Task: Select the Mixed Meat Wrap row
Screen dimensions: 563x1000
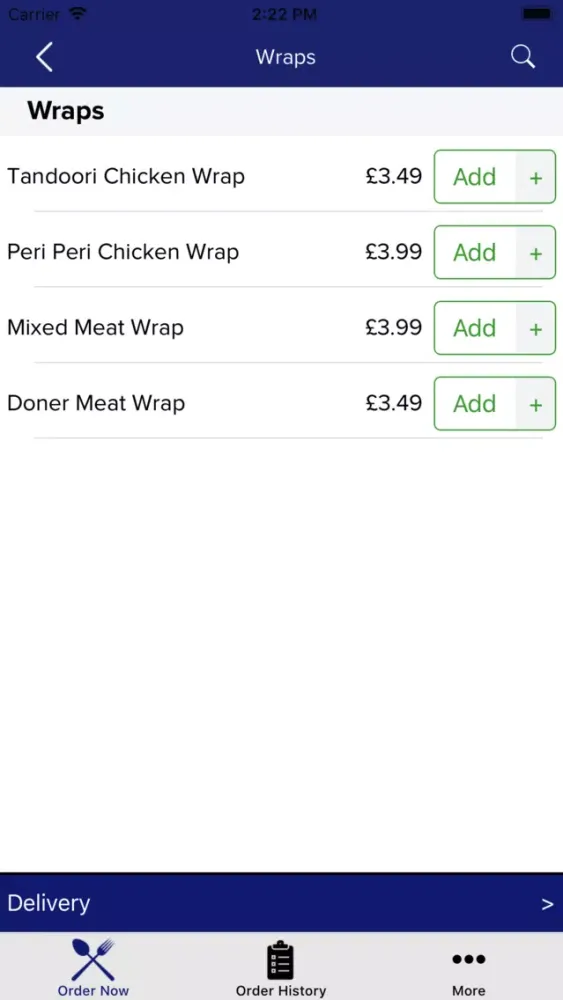Action: [x=281, y=328]
